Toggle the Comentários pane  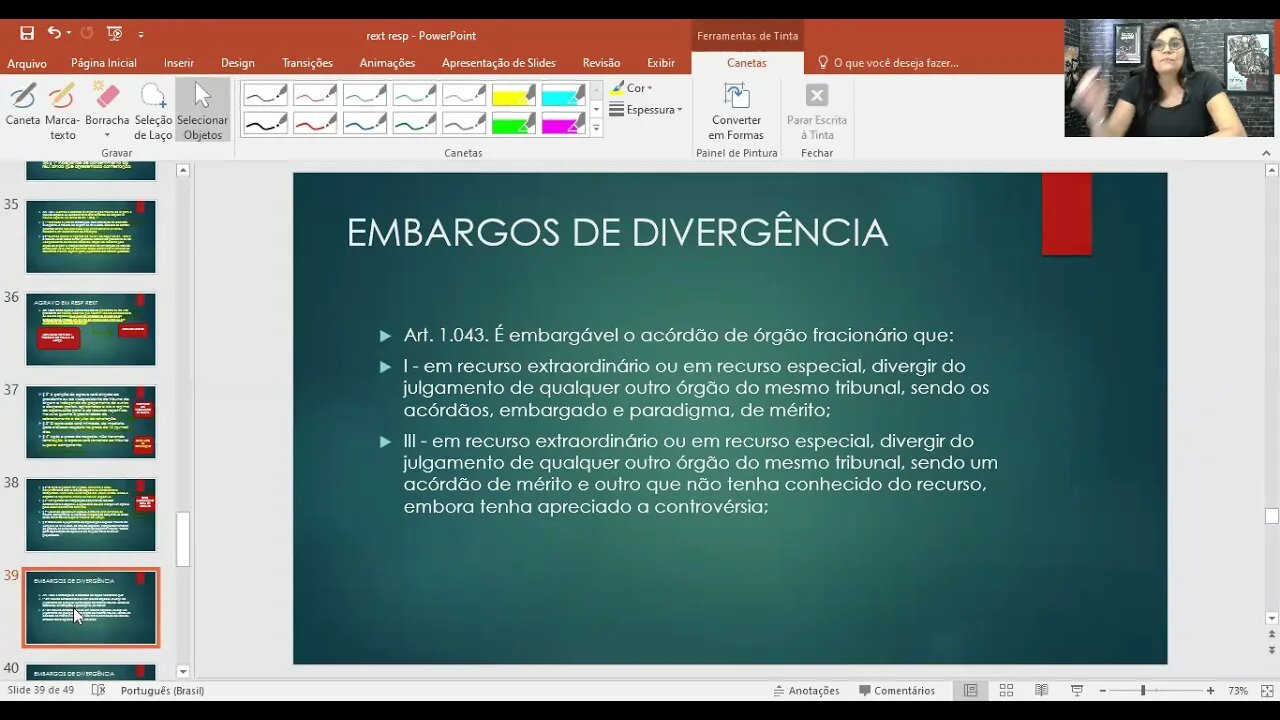[x=897, y=691]
